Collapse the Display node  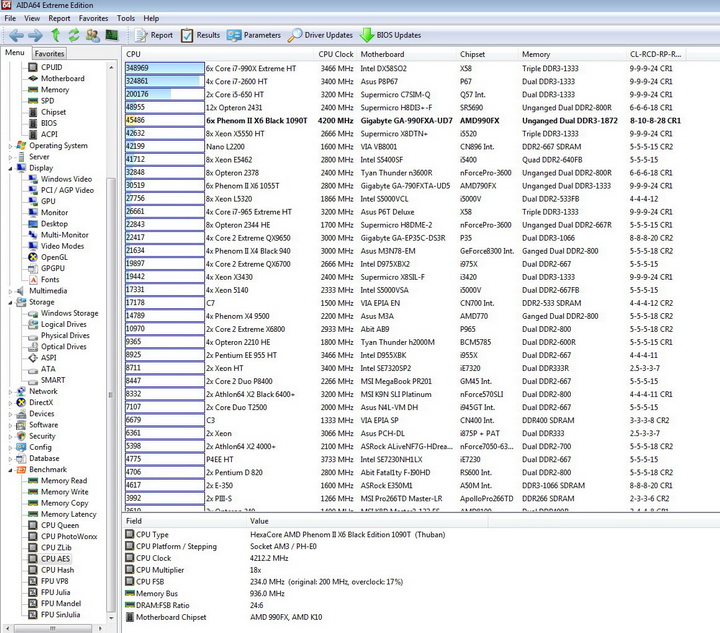(11, 168)
